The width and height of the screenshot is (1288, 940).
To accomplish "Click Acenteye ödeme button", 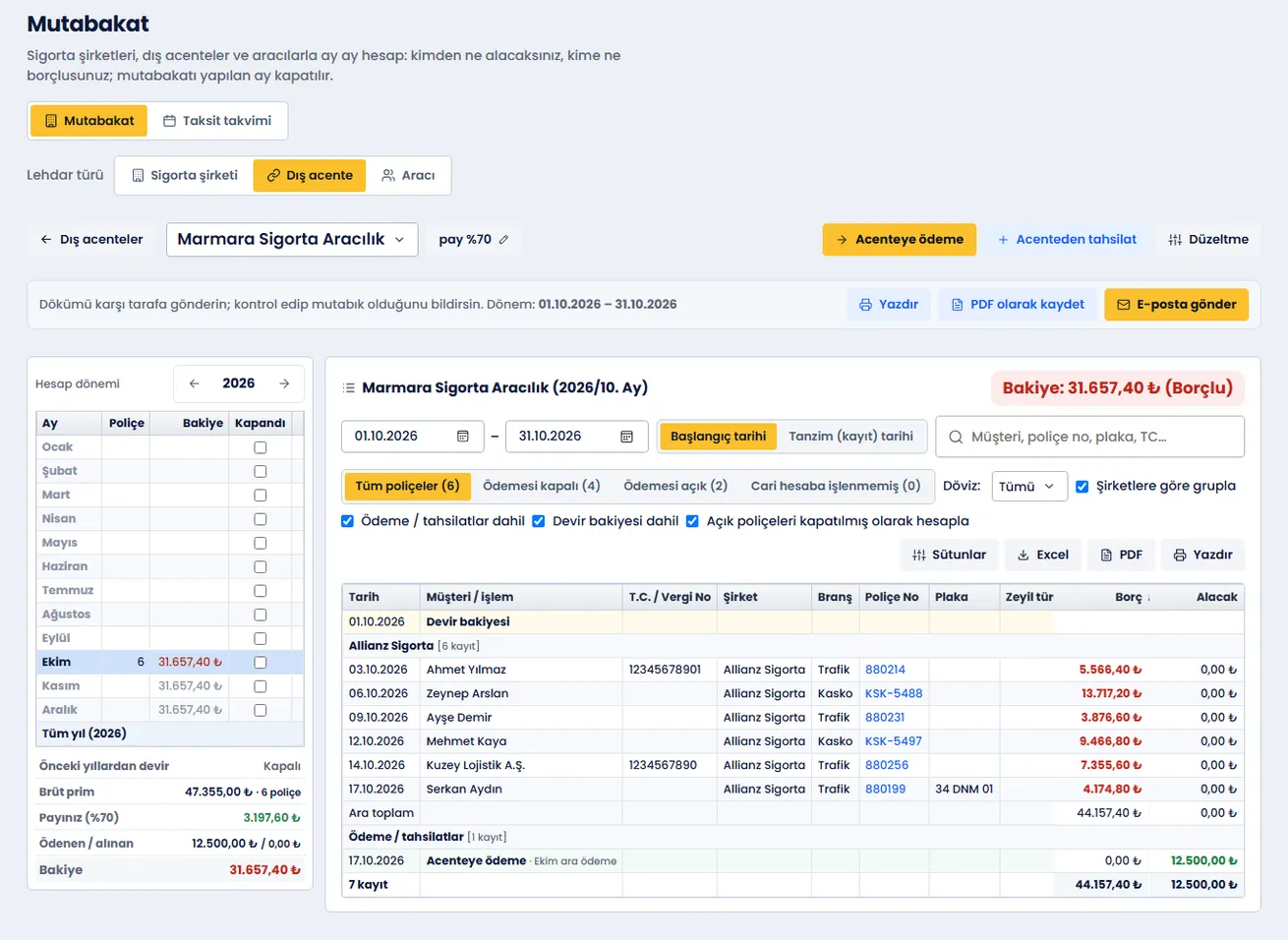I will [900, 240].
